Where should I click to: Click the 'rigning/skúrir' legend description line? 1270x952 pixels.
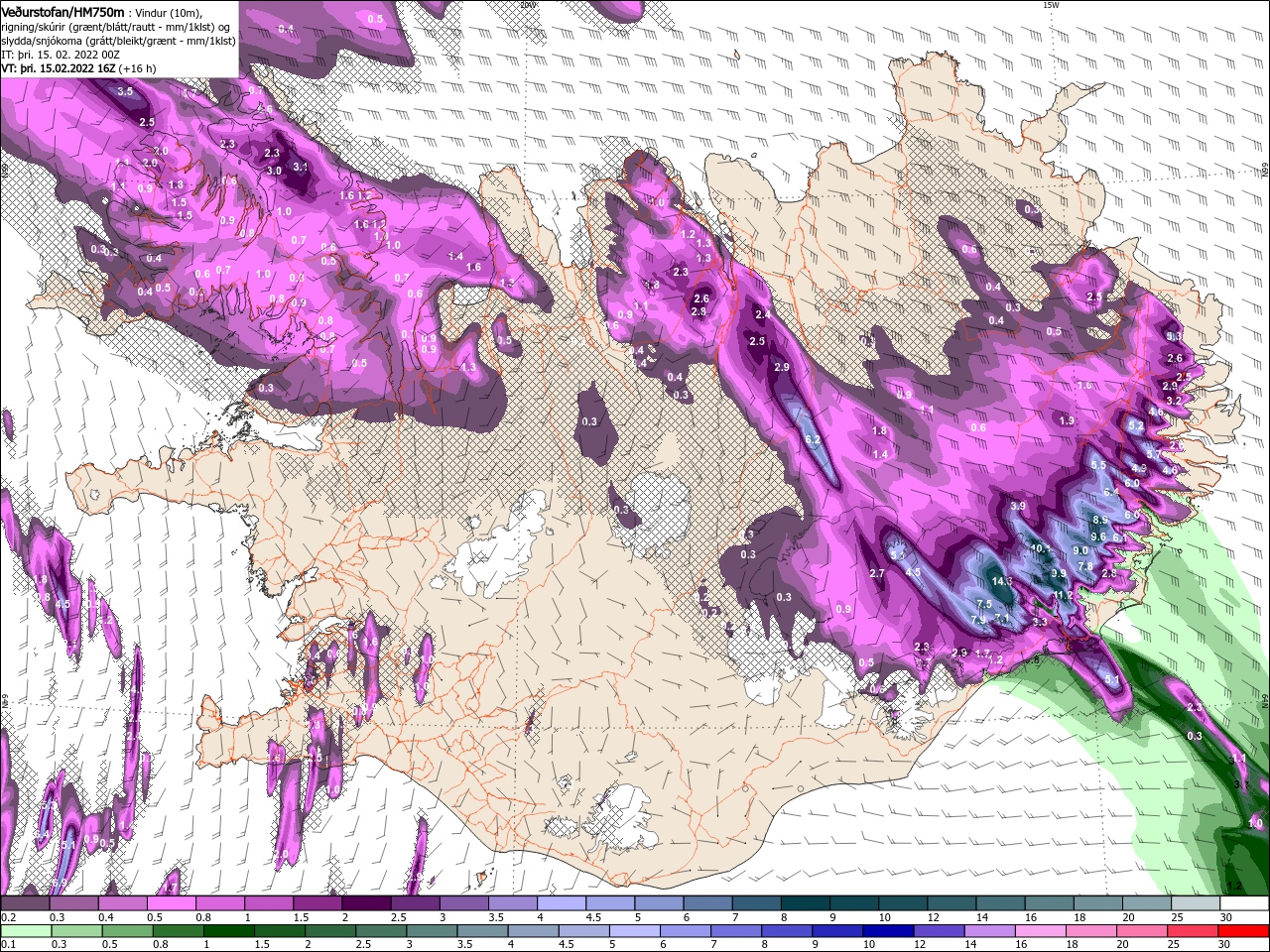(x=117, y=26)
